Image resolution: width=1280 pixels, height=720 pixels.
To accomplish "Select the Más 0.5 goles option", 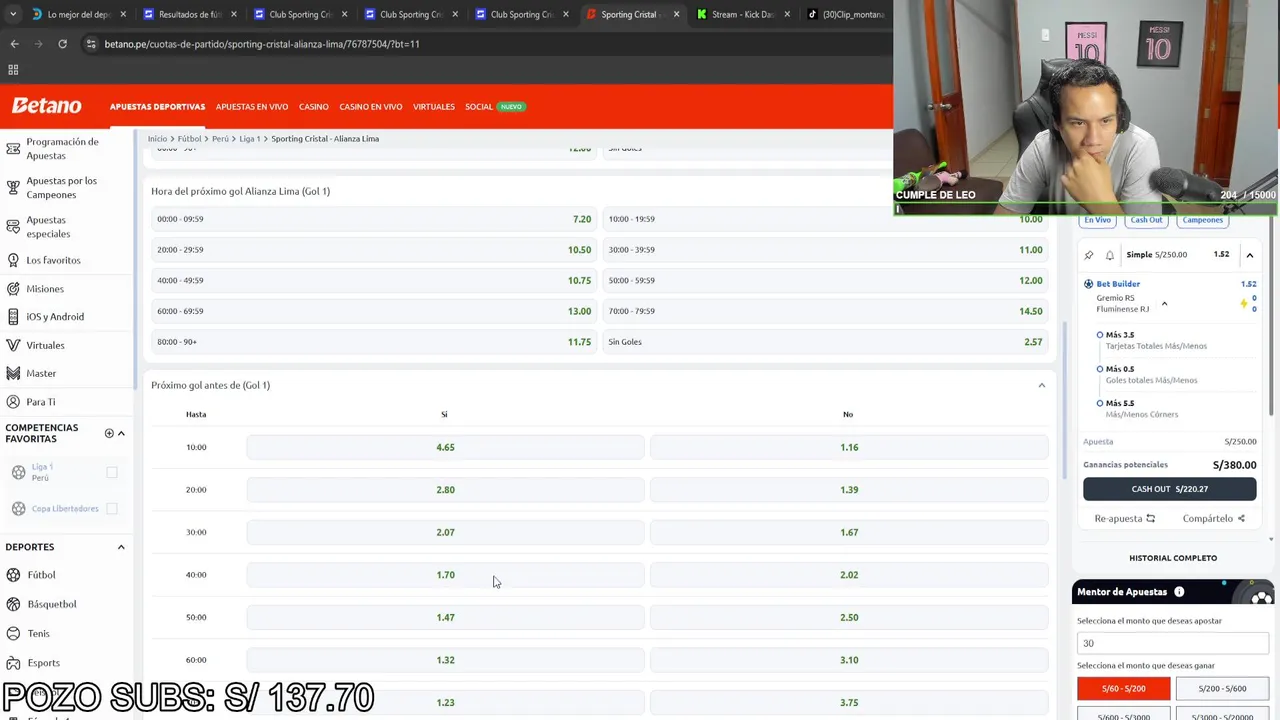I will point(1100,369).
